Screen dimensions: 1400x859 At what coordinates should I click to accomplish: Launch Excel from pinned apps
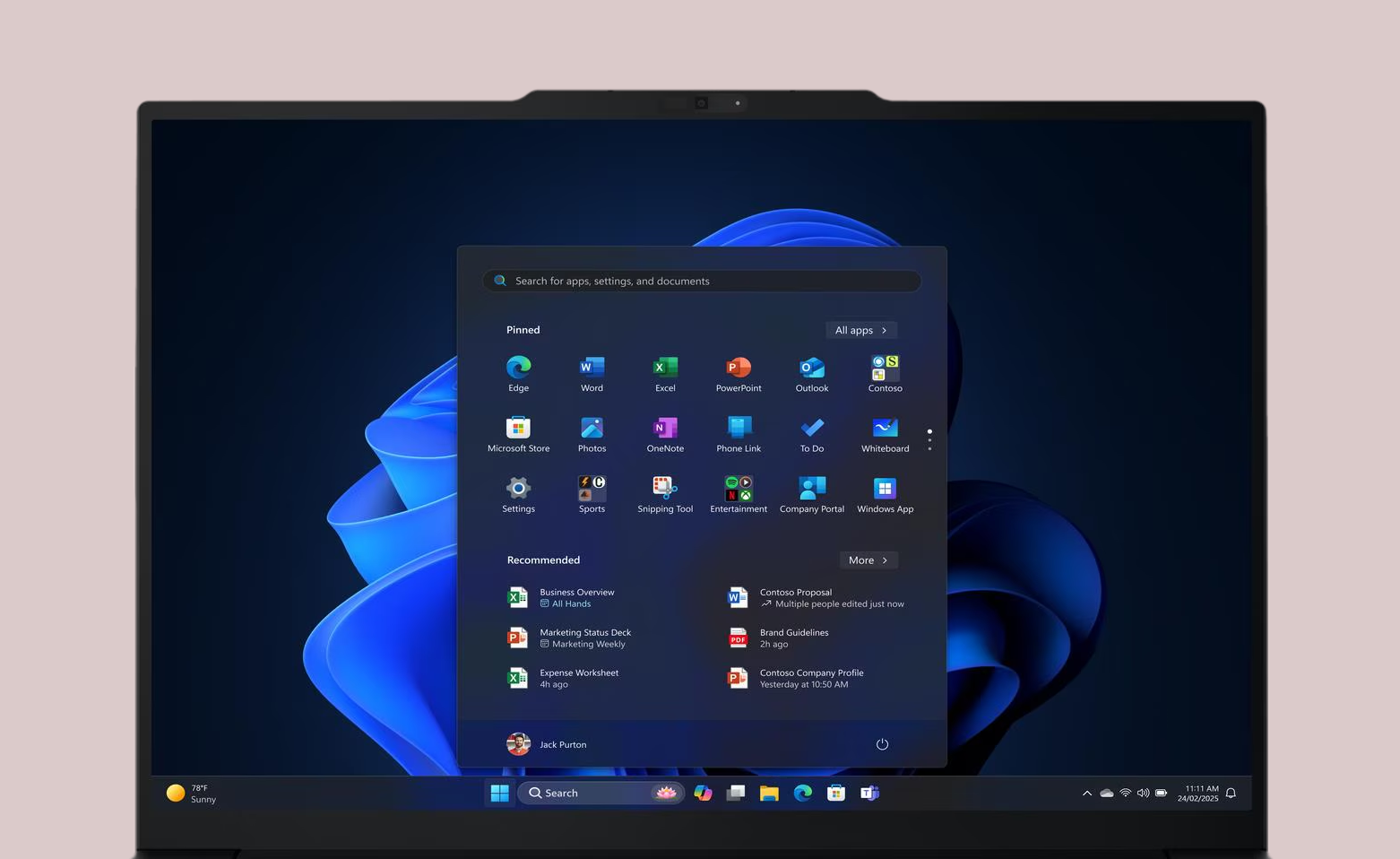point(665,368)
